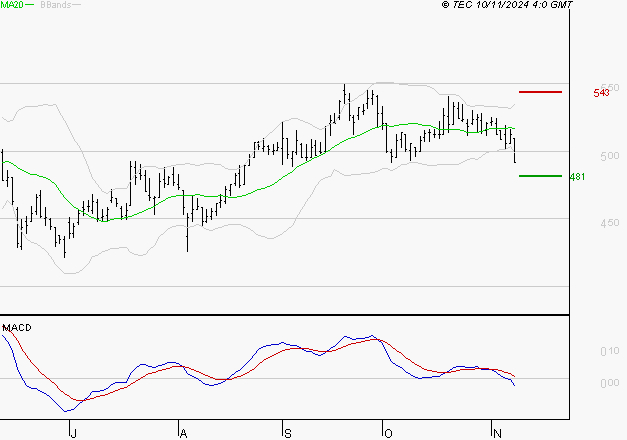Click the O month axis label

(x=388, y=433)
